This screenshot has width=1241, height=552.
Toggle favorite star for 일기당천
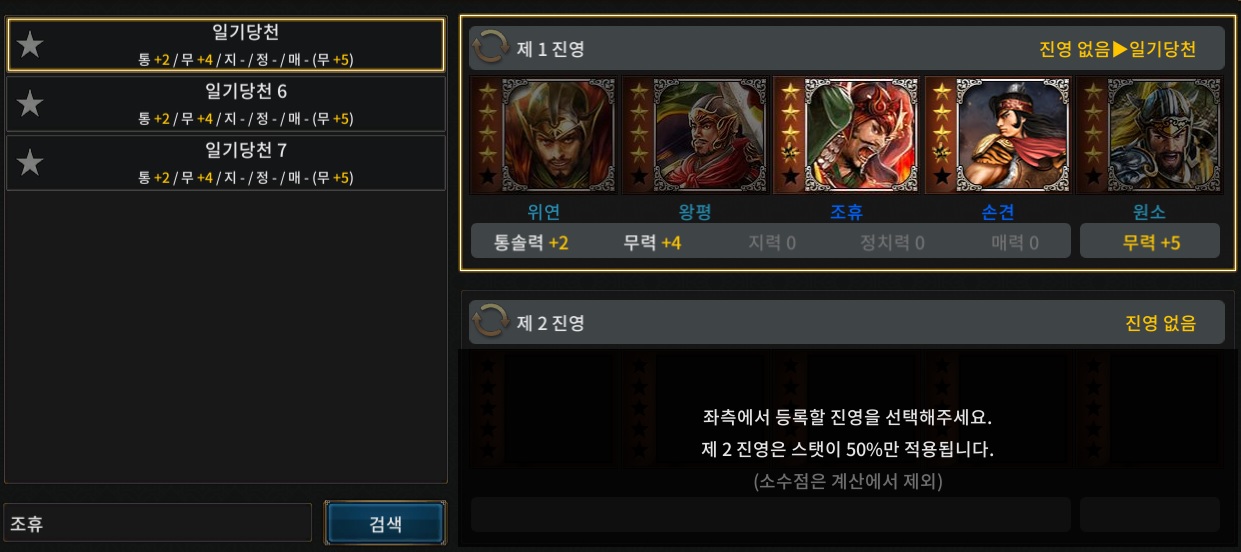(x=31, y=45)
